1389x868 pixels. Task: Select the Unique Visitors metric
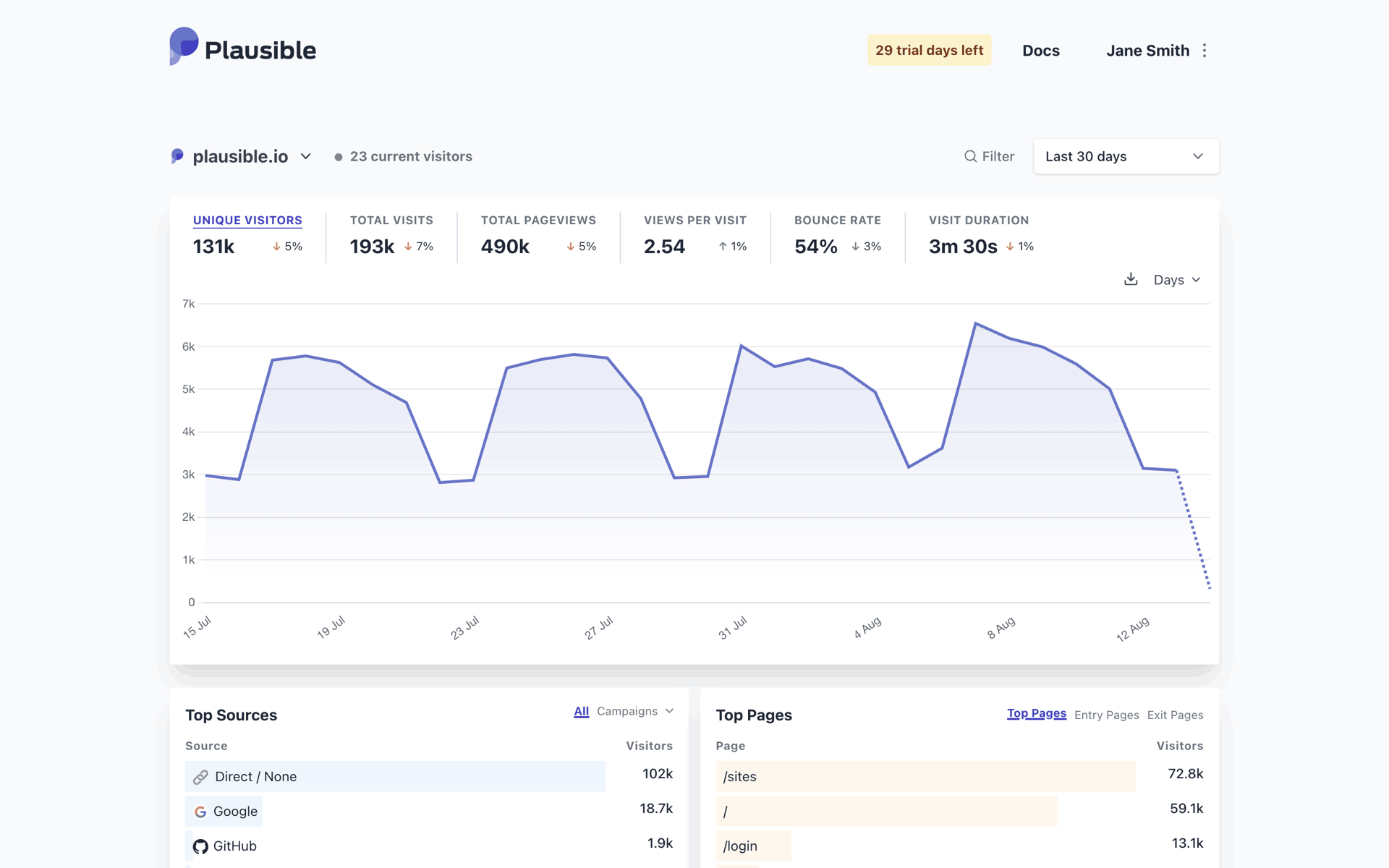tap(247, 221)
